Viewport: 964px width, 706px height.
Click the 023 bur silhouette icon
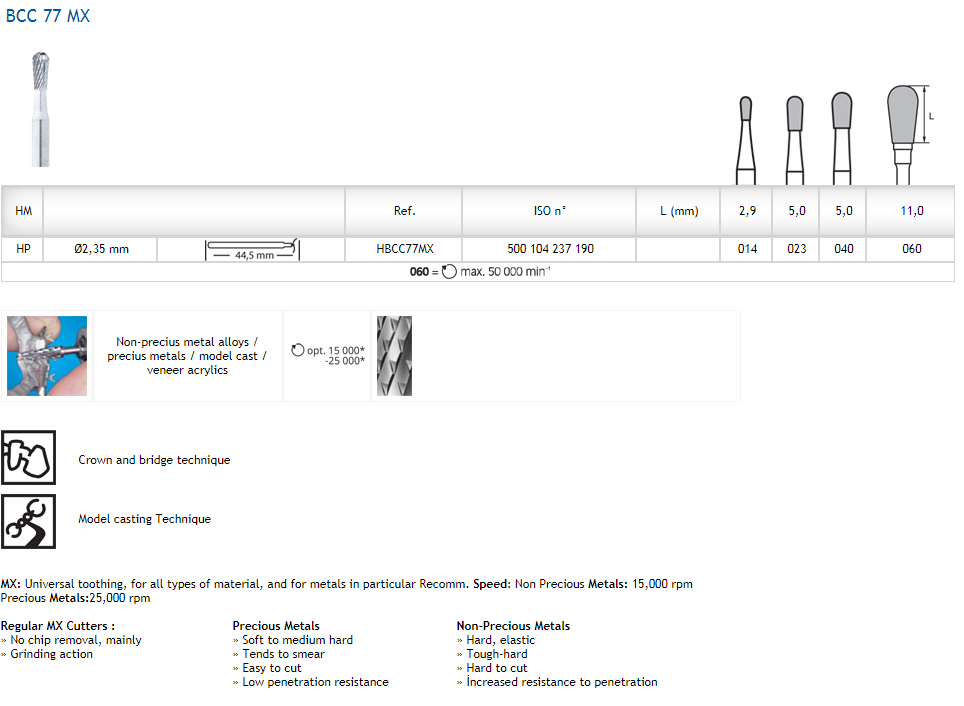(795, 138)
